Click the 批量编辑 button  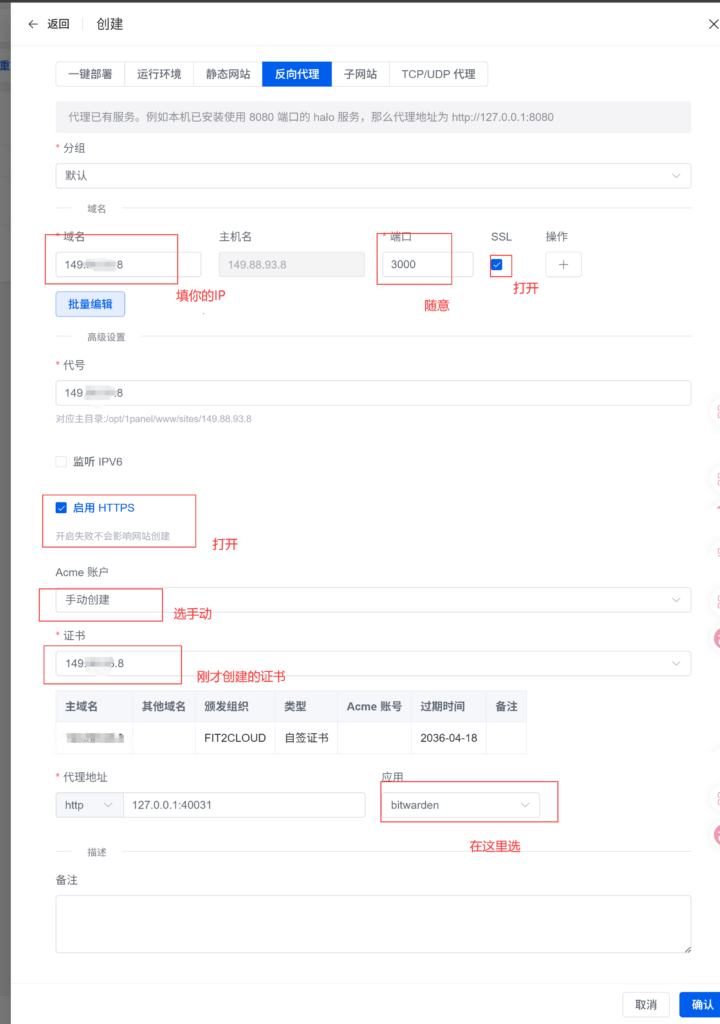tap(90, 304)
